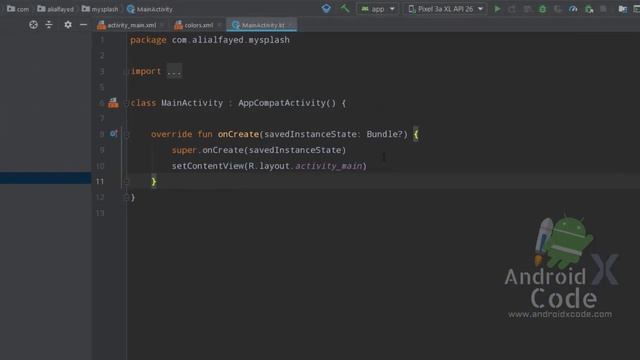Click the activity_main reference on line 10

tap(329, 166)
